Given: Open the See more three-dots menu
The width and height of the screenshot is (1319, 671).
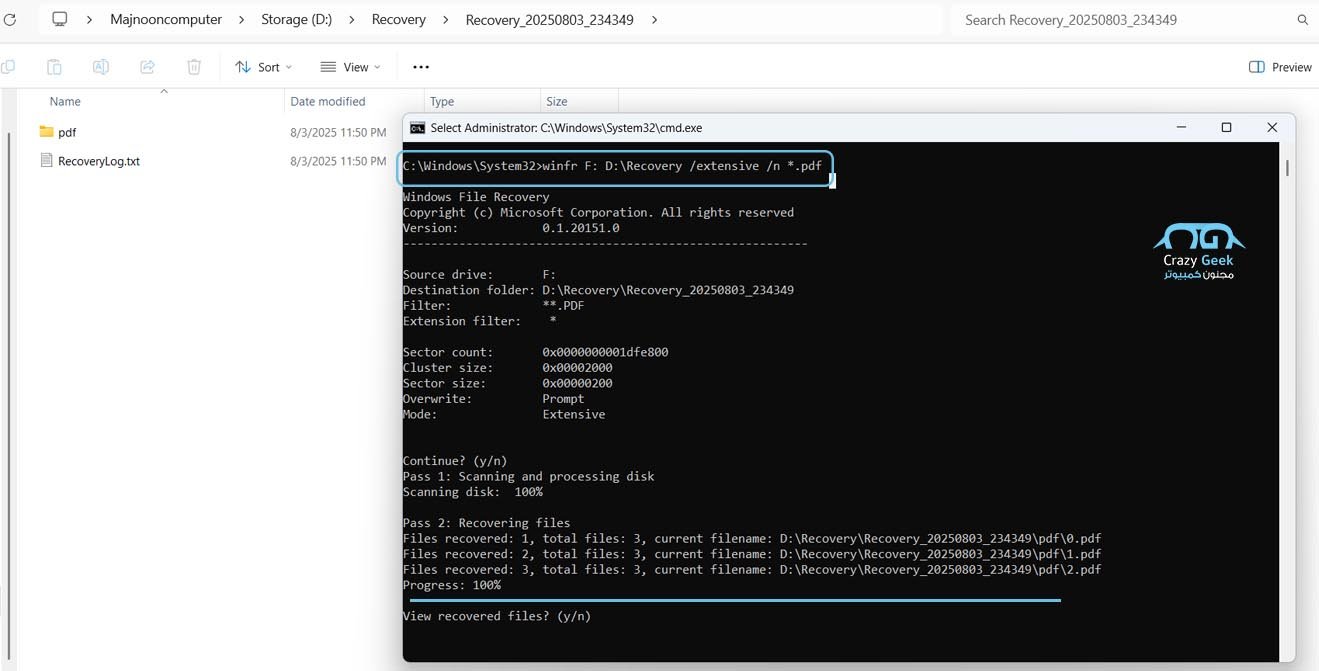Looking at the screenshot, I should pyautogui.click(x=421, y=67).
